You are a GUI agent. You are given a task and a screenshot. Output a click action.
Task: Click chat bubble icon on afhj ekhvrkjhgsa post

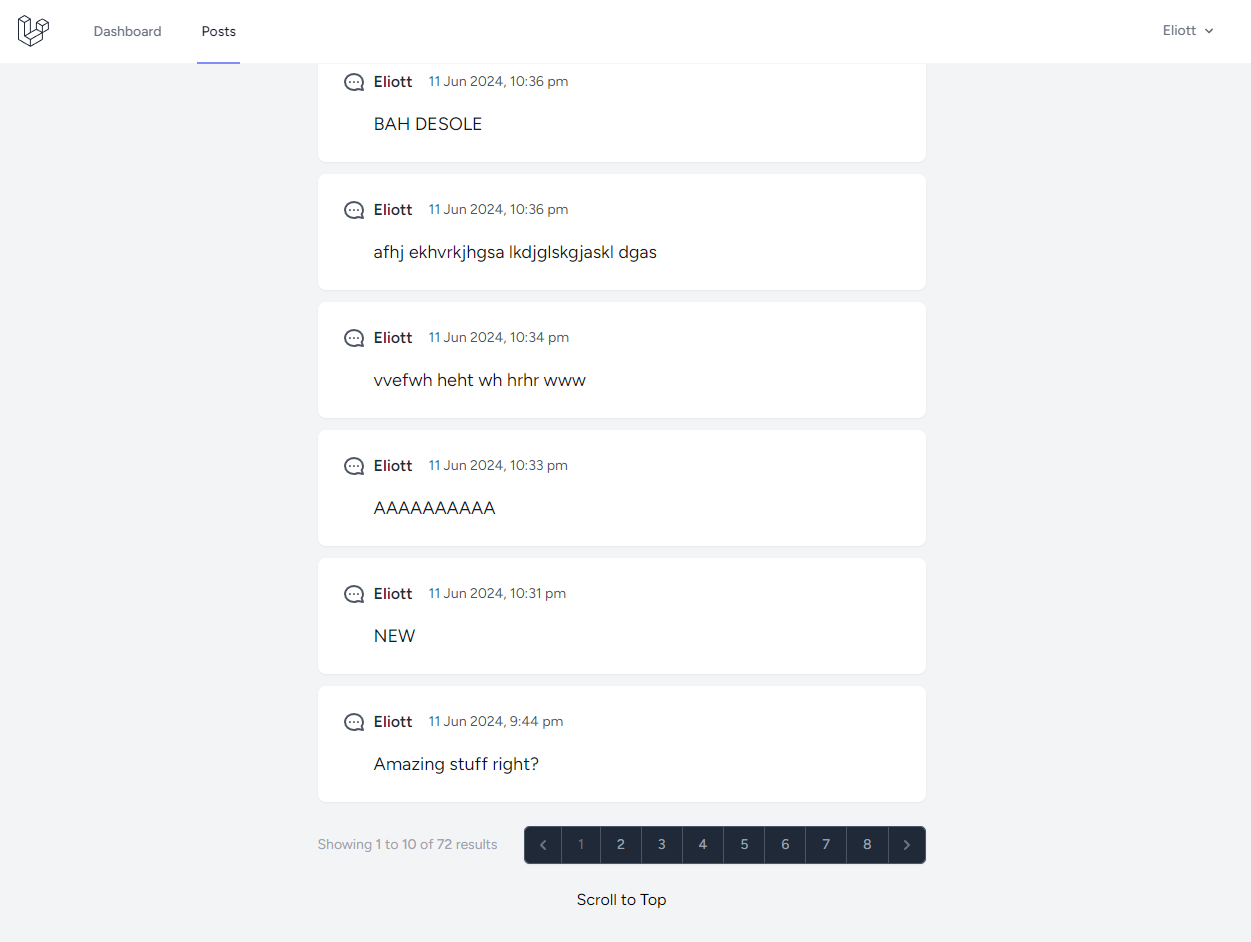coord(354,210)
